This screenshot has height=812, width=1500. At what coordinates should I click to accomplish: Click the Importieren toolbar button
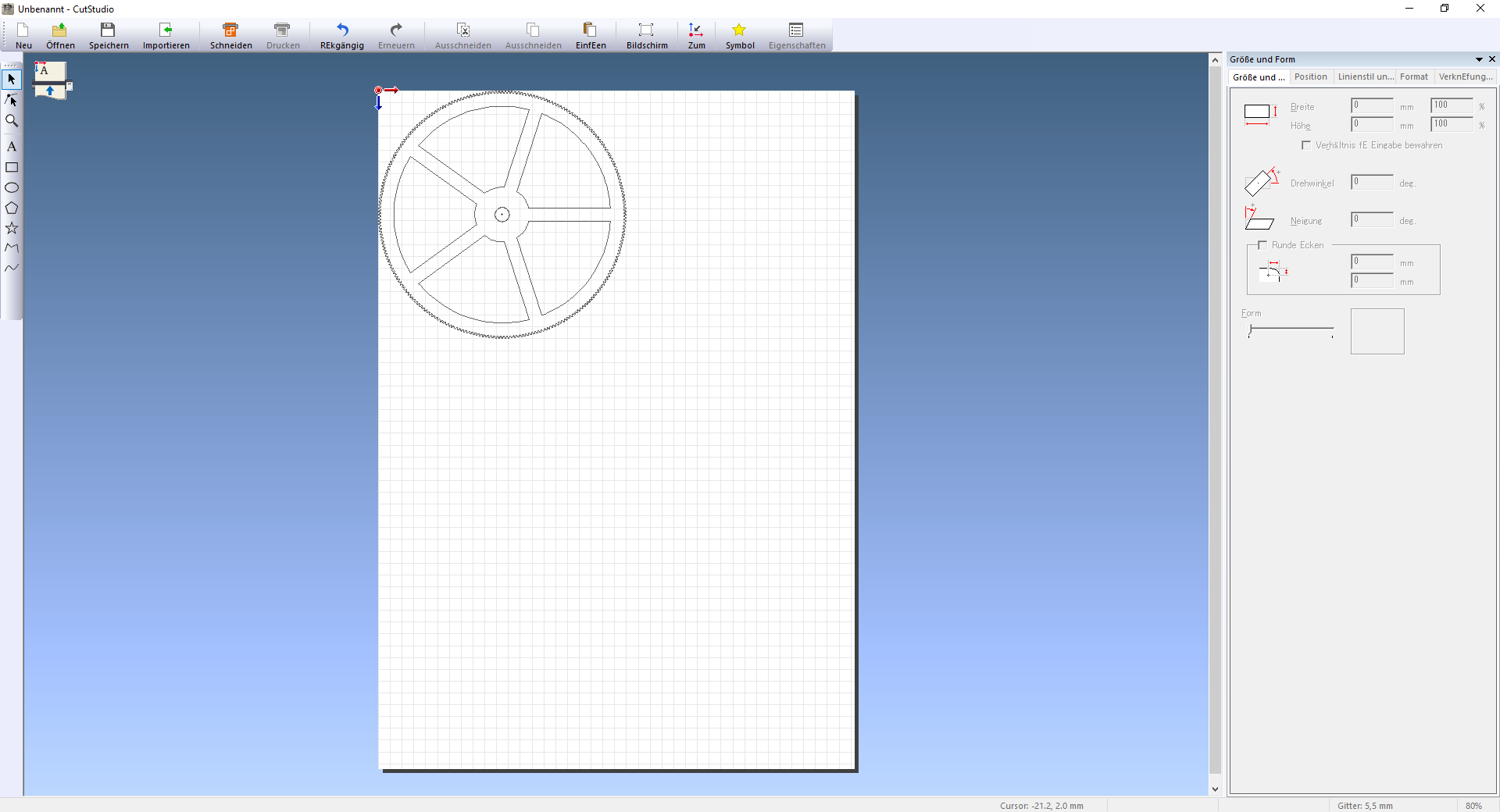(166, 36)
